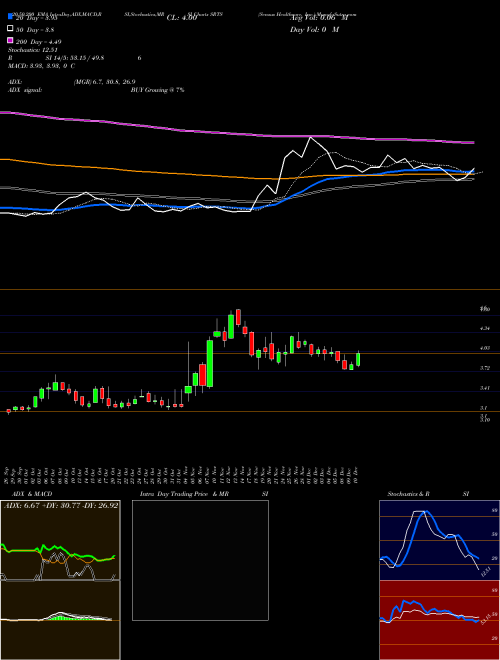Select the '200 Day - 4.49' legend text
Screen dimensions: 500x660
pos(38,42)
